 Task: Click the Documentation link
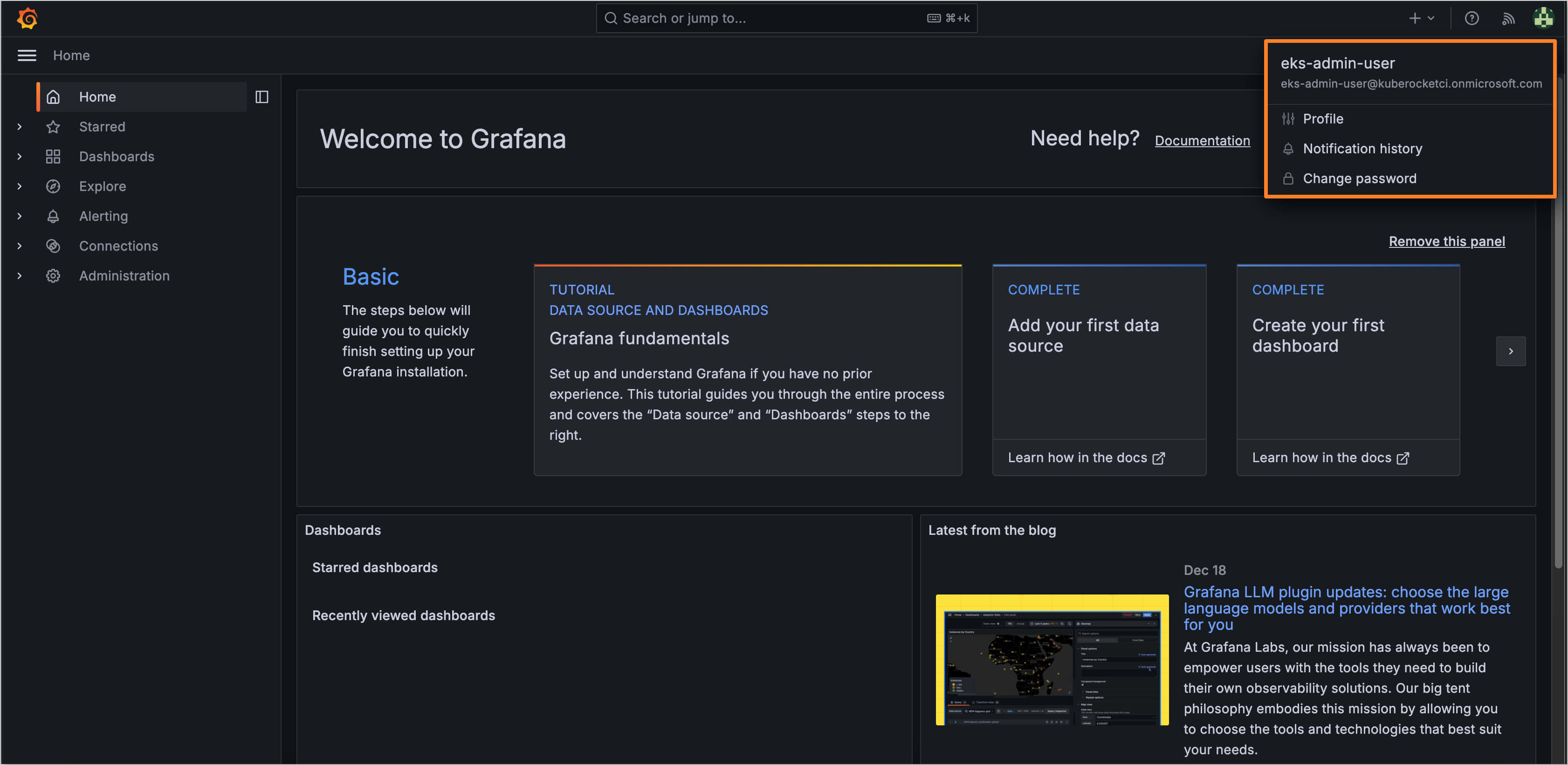coord(1202,141)
